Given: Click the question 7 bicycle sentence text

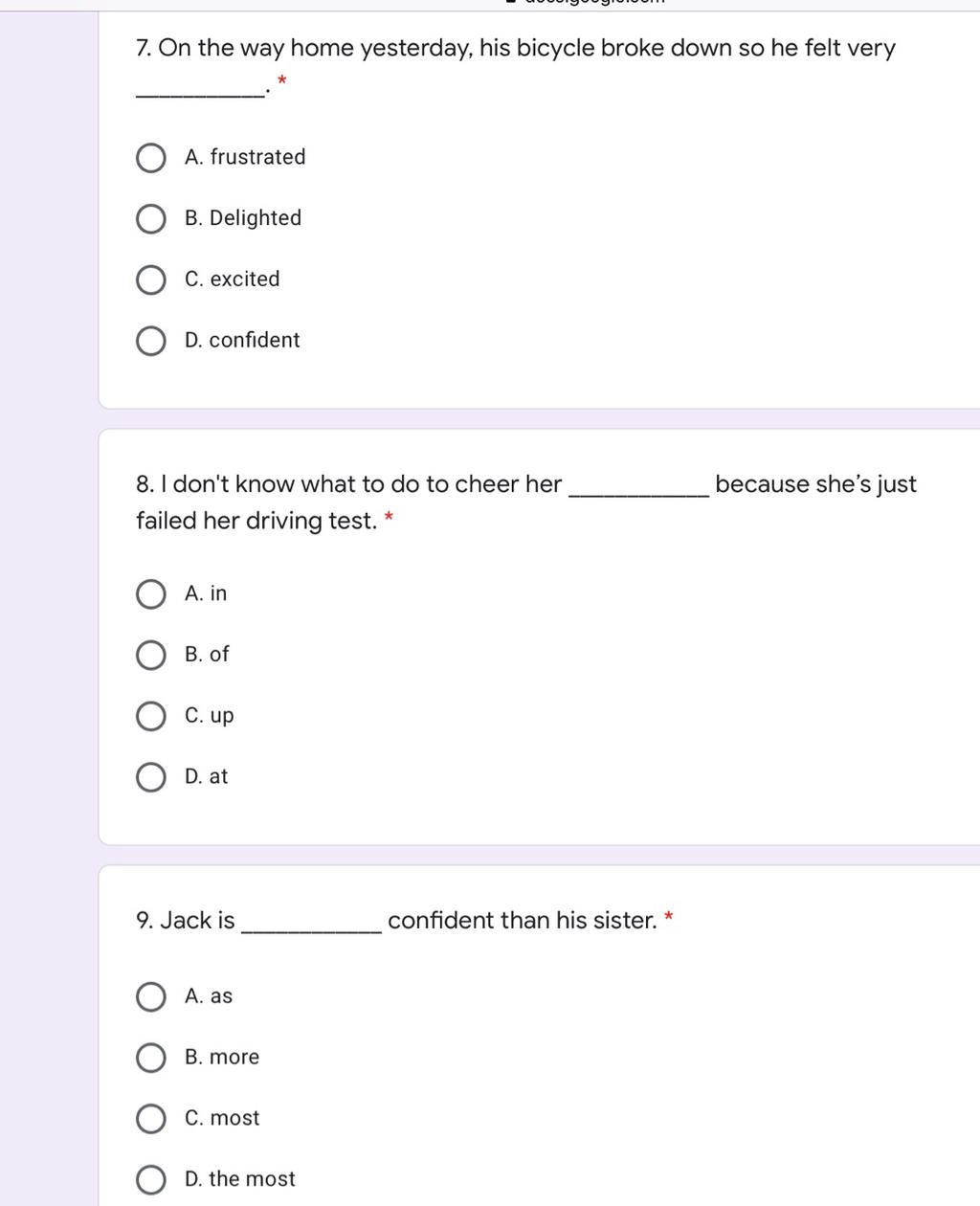Looking at the screenshot, I should (x=516, y=49).
